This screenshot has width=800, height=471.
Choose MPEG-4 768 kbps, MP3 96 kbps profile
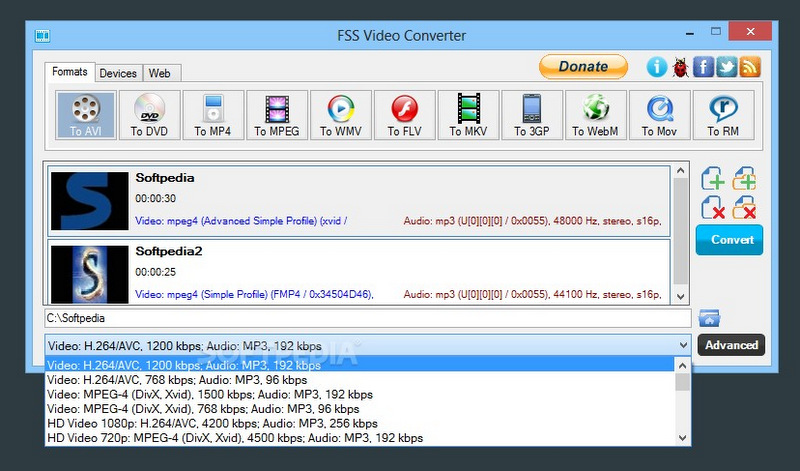coord(360,409)
